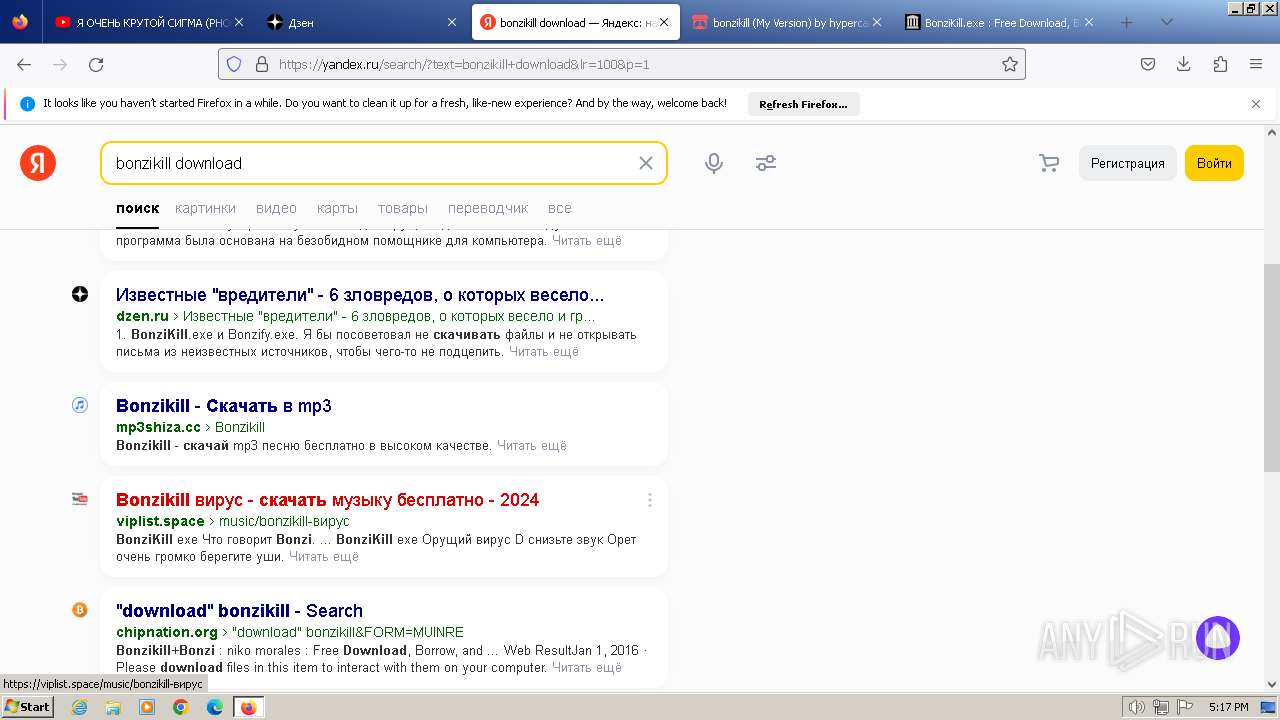Switch to the YouTube Я ОЧЕНЬ КРУТОЙ СИГМА tab
Viewport: 1280px width, 720px height.
click(148, 22)
